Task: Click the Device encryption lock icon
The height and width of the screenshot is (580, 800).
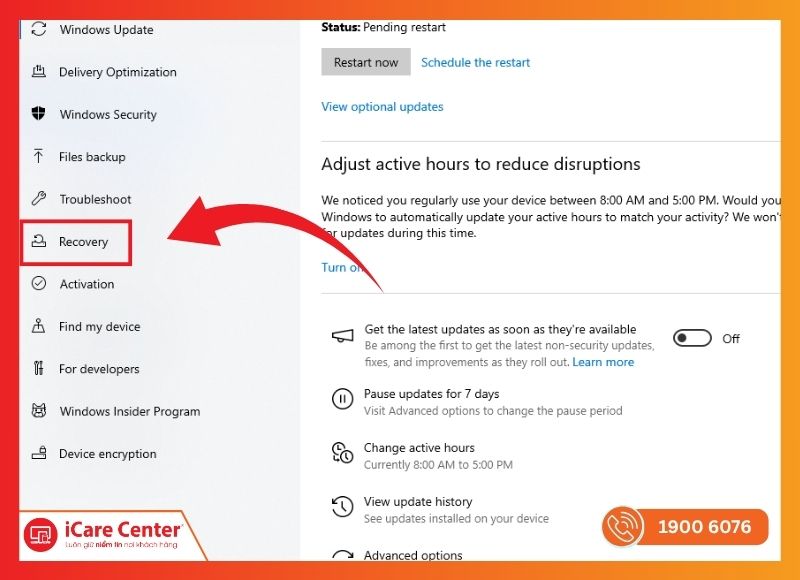Action: coord(39,453)
